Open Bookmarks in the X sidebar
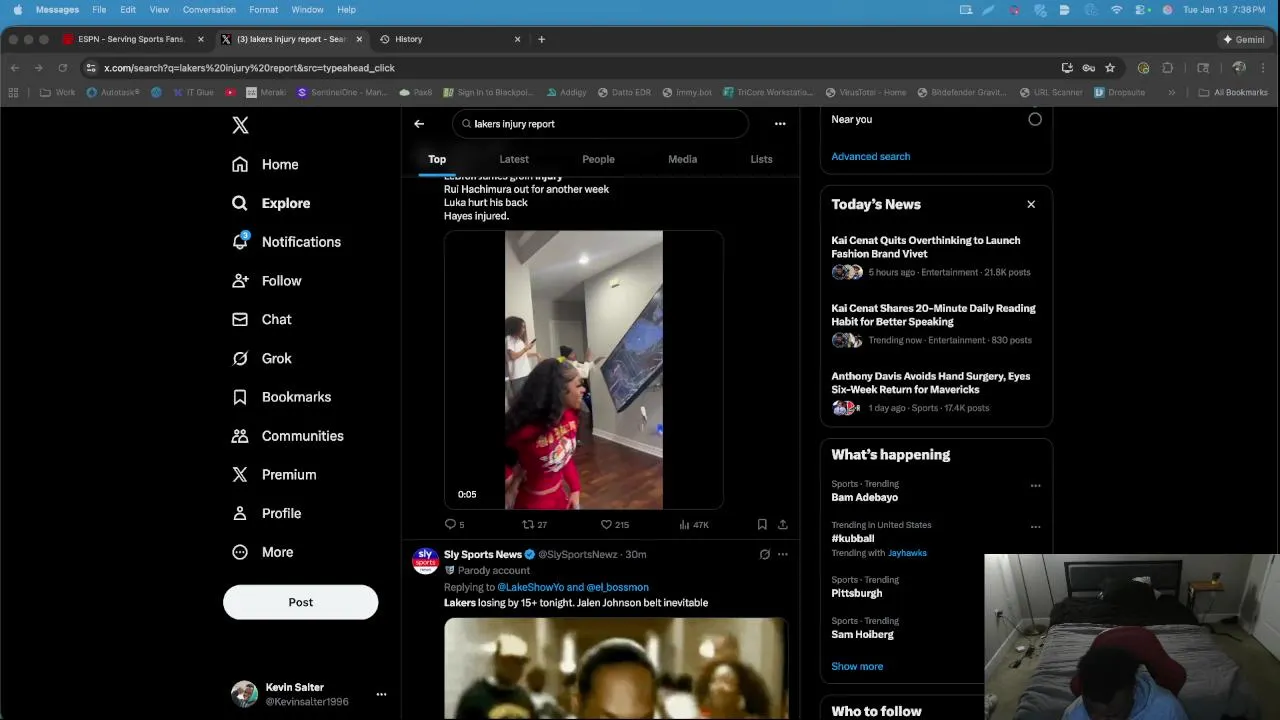Screen dimensions: 1280x720 click(282, 397)
